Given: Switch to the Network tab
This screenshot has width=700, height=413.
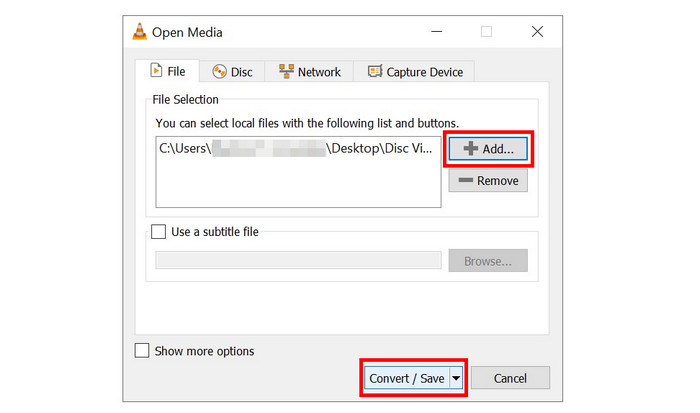Looking at the screenshot, I should coord(309,72).
